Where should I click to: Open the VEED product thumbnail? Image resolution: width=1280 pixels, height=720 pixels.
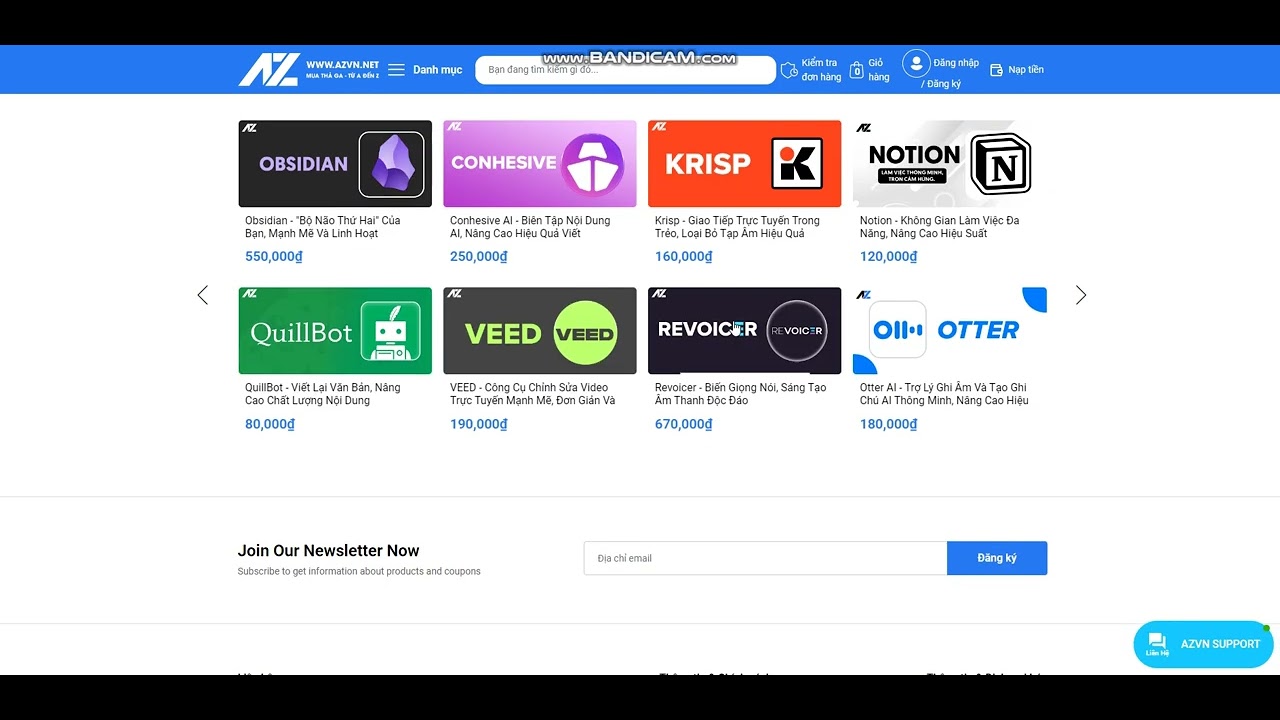point(540,331)
